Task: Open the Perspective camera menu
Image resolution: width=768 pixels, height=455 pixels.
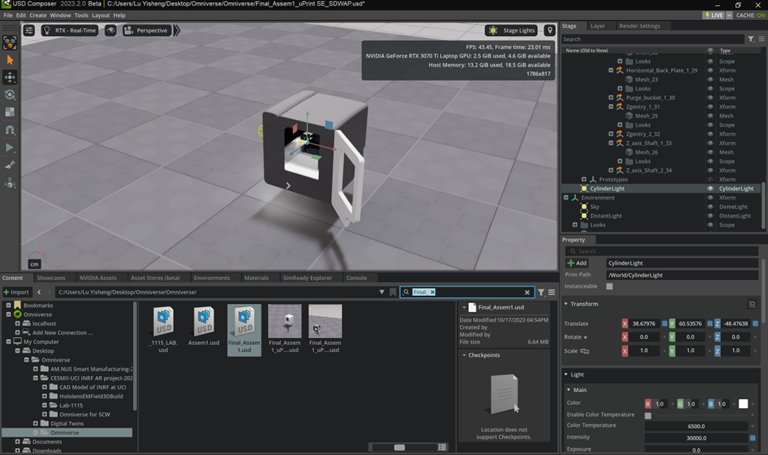Action: 146,30
